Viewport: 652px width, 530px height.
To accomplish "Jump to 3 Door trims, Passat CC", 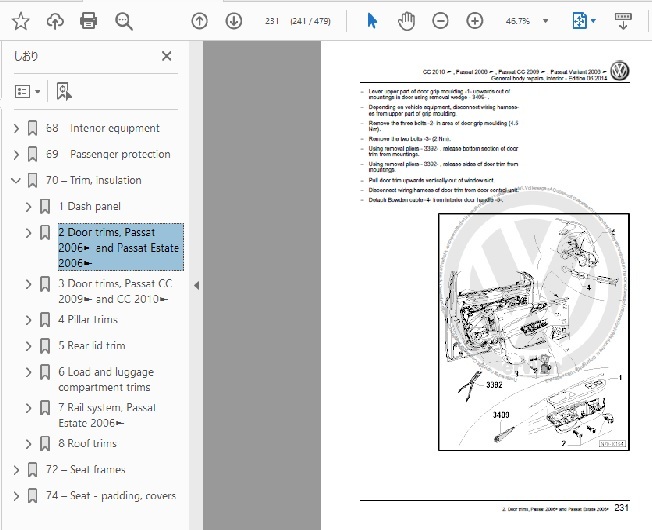I will [x=115, y=291].
